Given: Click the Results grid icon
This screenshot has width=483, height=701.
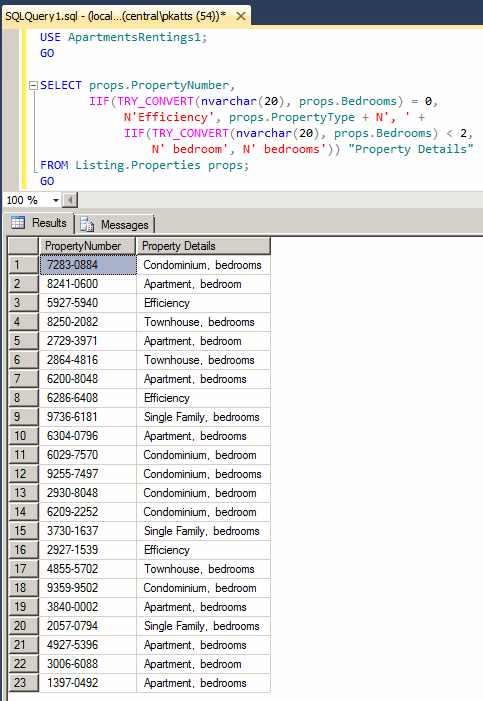Looking at the screenshot, I should click(18, 223).
